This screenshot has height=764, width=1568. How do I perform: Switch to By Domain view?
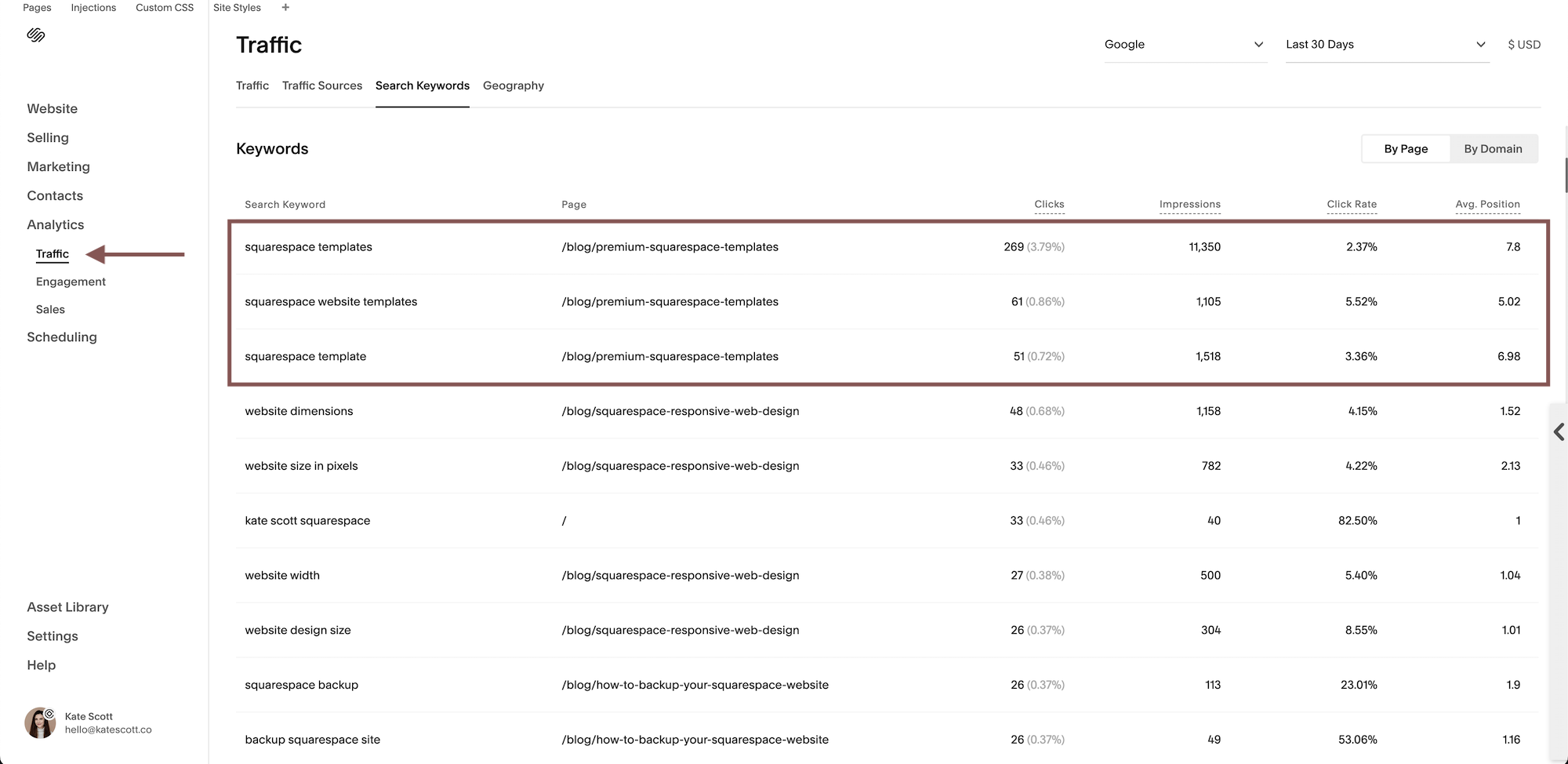(x=1493, y=149)
